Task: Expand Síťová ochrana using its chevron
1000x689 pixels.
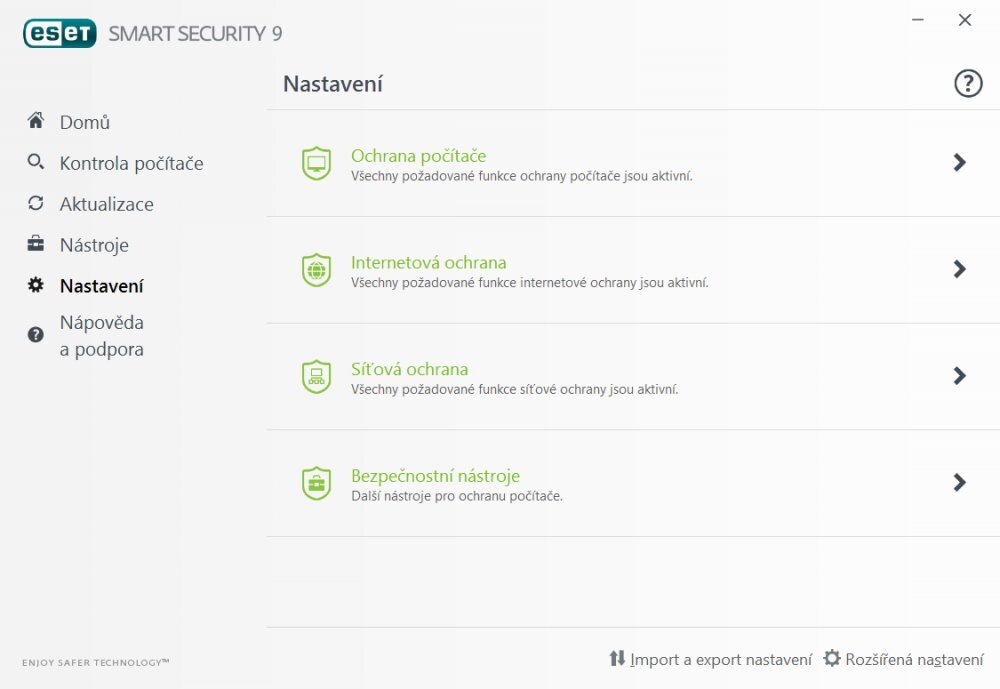Action: 959,375
